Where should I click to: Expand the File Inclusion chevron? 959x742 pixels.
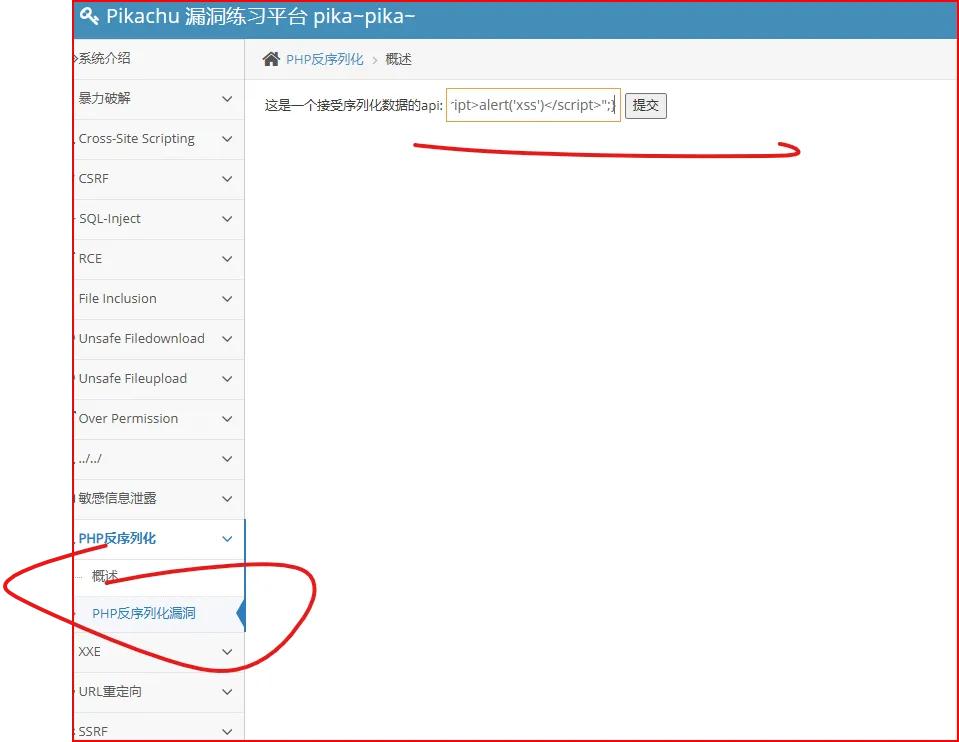[227, 299]
